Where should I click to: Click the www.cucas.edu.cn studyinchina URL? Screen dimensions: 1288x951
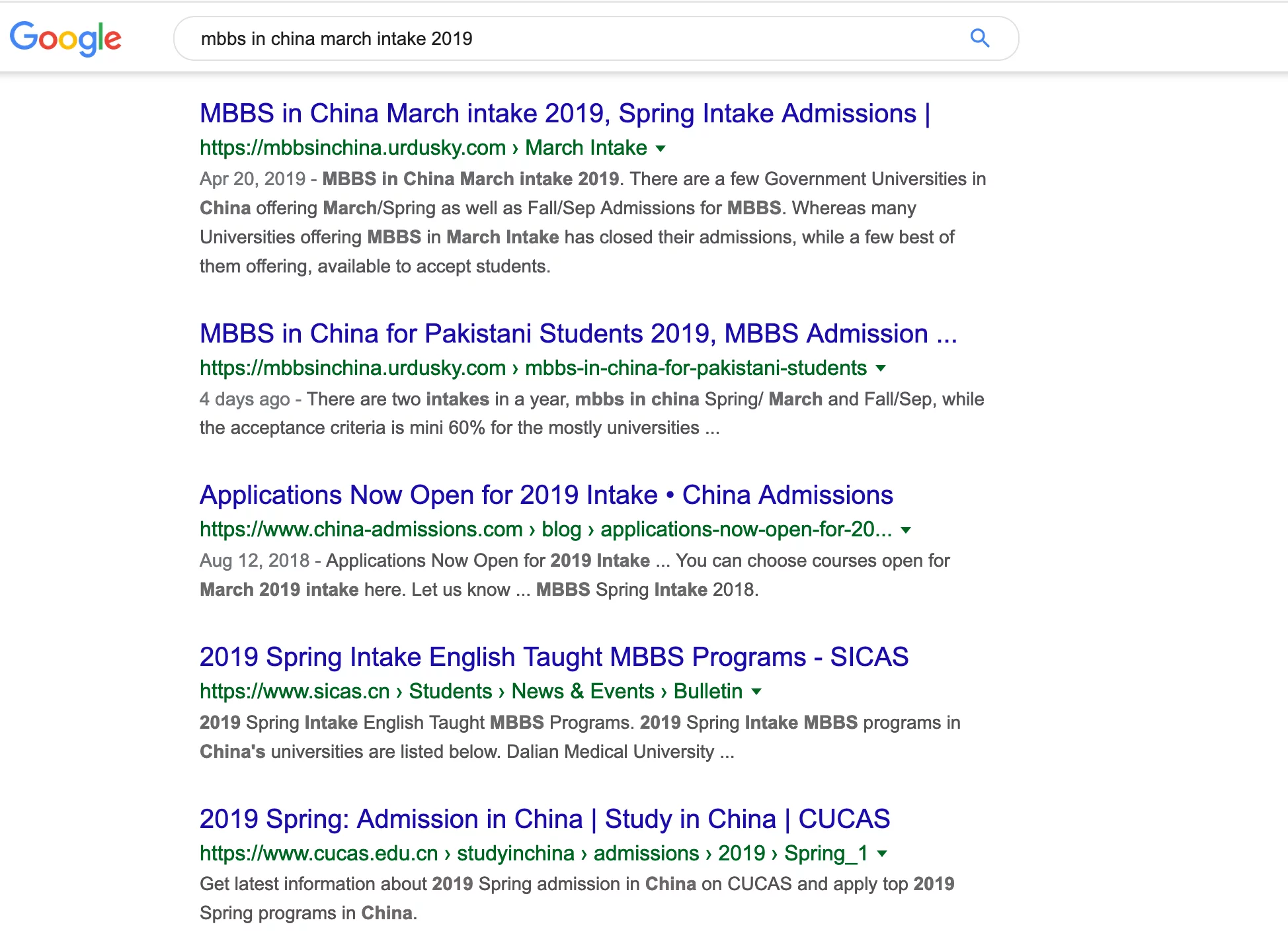(x=534, y=854)
